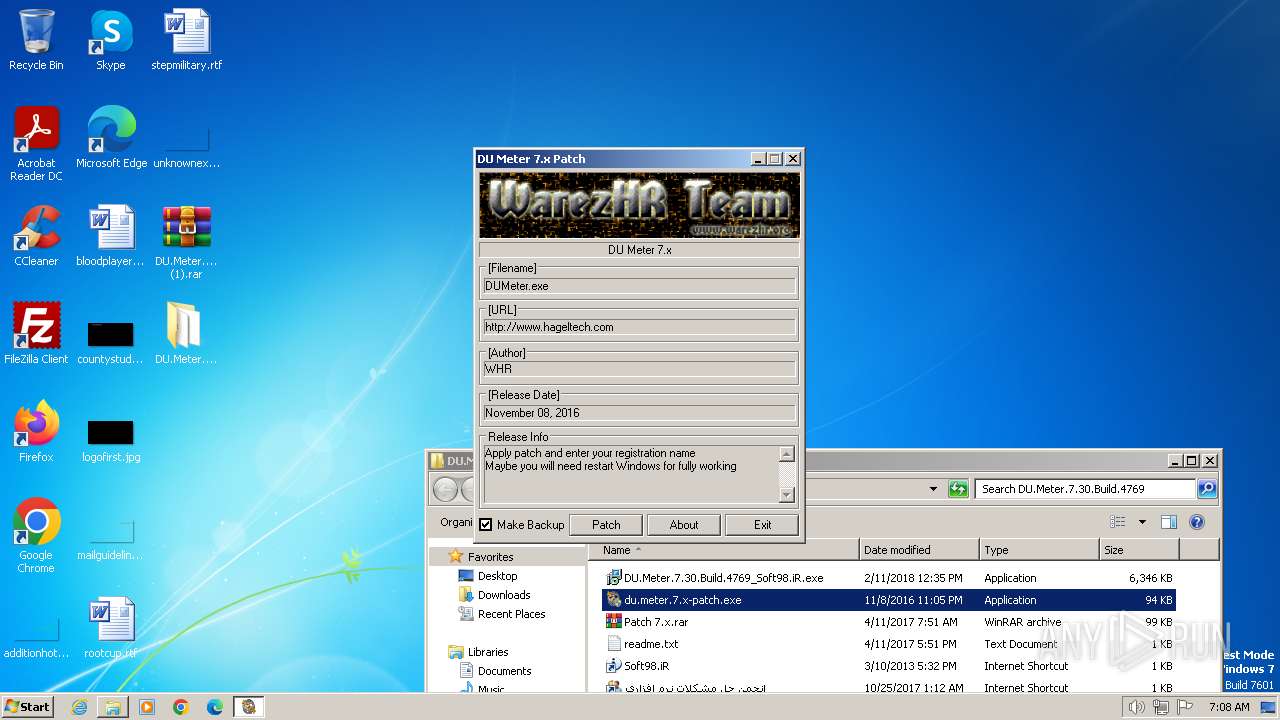Open change view dropdown arrow in Explorer

coord(1142,522)
